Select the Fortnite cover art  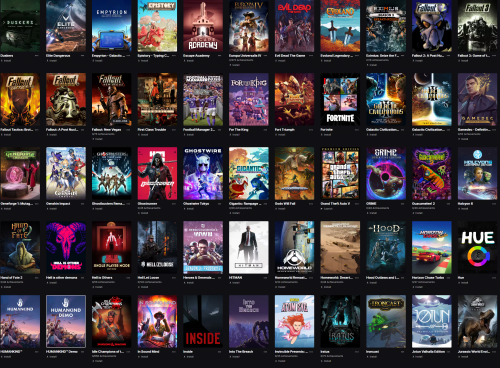pos(340,99)
